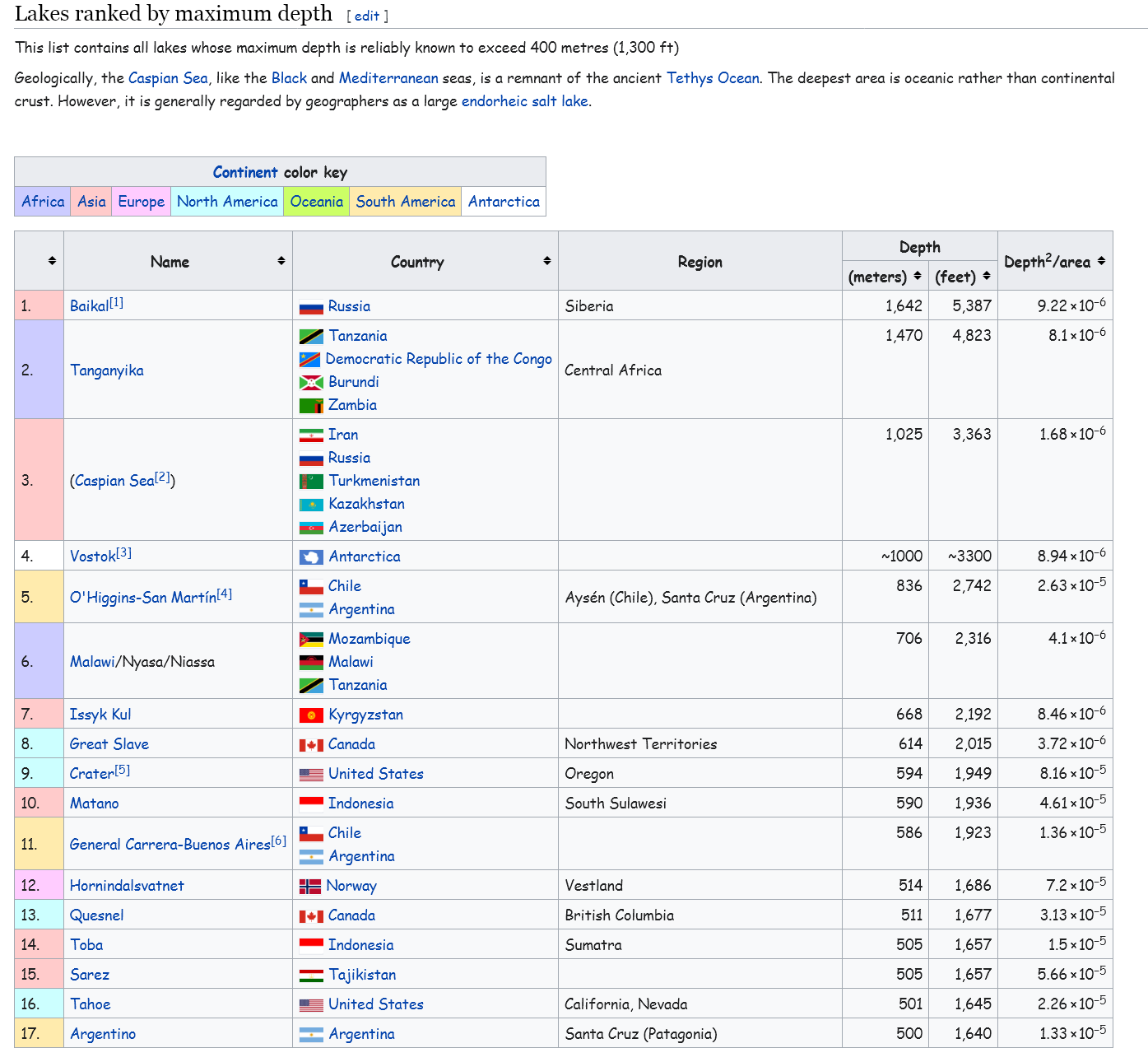Click the Canada flag in Quesnel row
The width and height of the screenshot is (1148, 1048).
311,916
